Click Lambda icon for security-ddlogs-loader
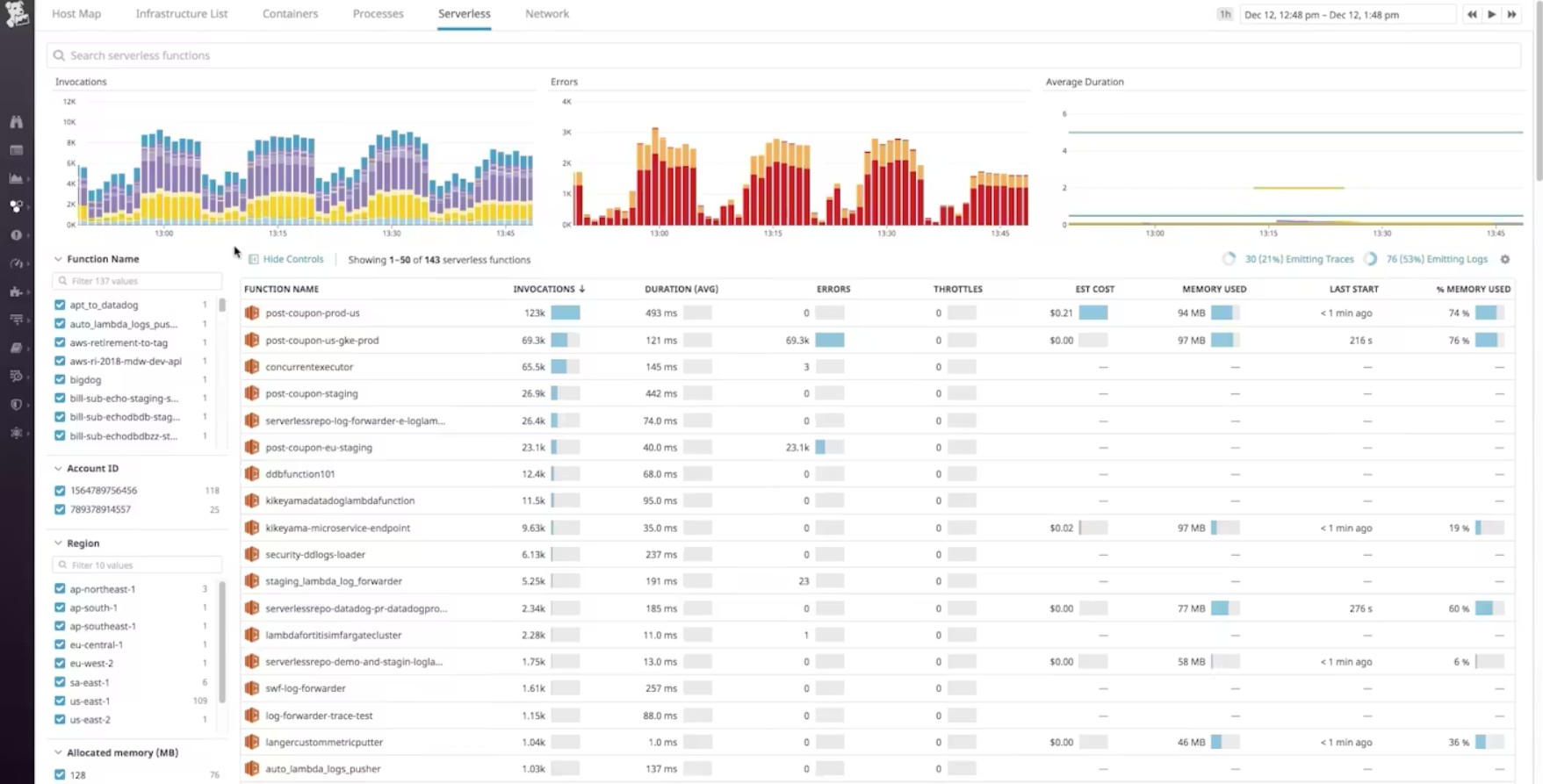This screenshot has height=784, width=1543. (252, 554)
